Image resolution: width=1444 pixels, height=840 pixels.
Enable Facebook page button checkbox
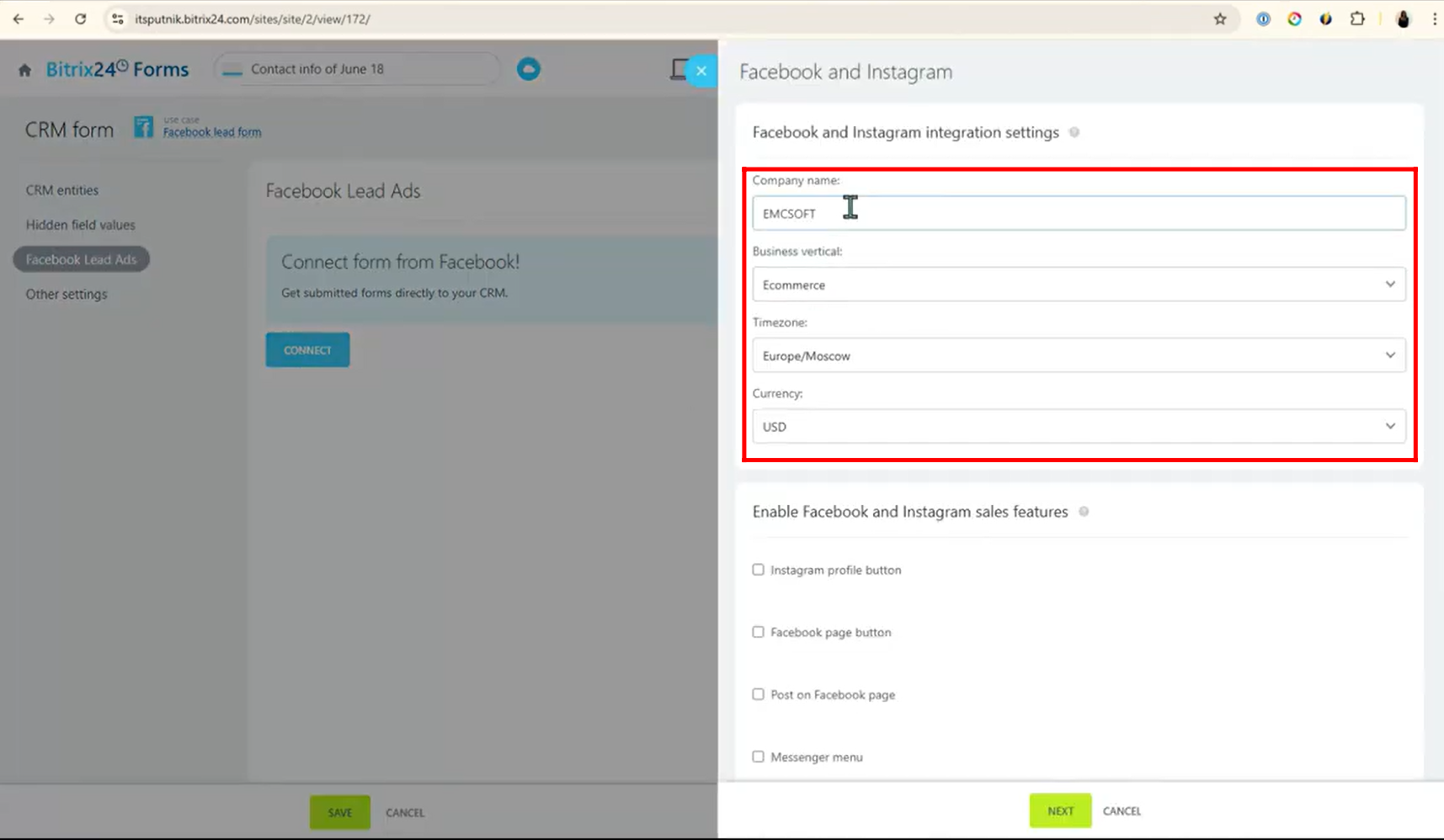758,632
